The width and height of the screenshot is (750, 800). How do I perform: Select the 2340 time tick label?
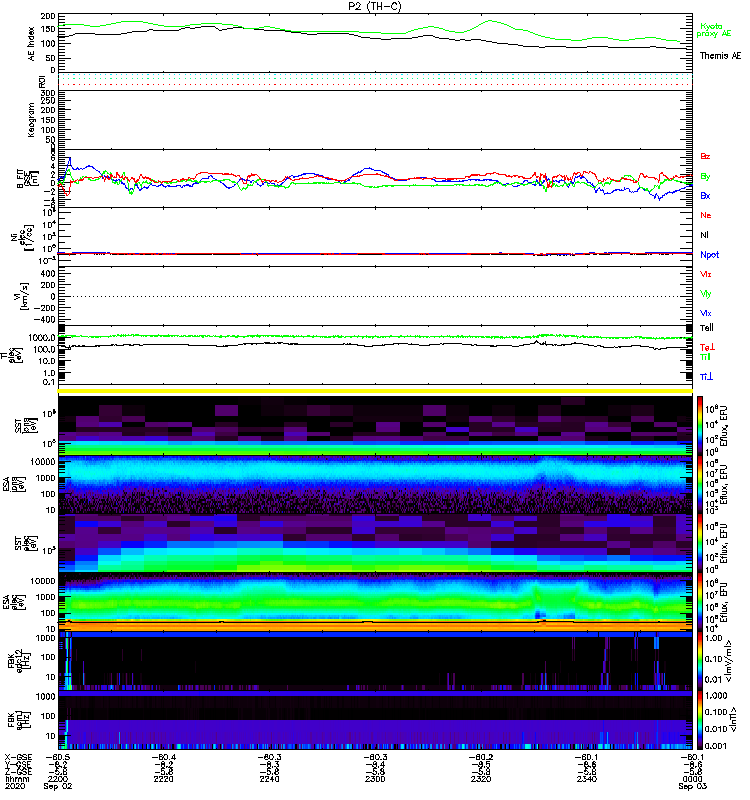(x=586, y=779)
